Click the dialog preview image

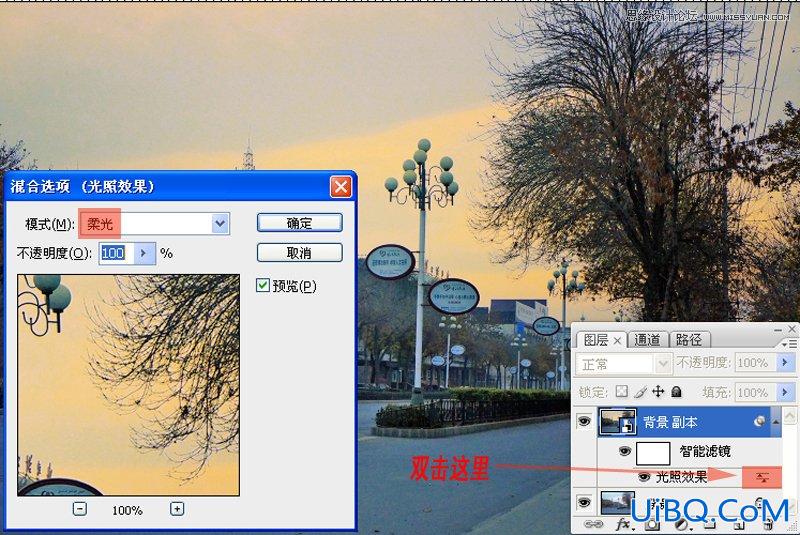click(x=128, y=385)
